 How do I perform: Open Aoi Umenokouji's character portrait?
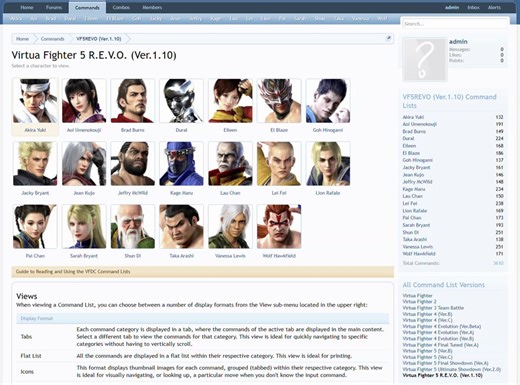[x=84, y=101]
